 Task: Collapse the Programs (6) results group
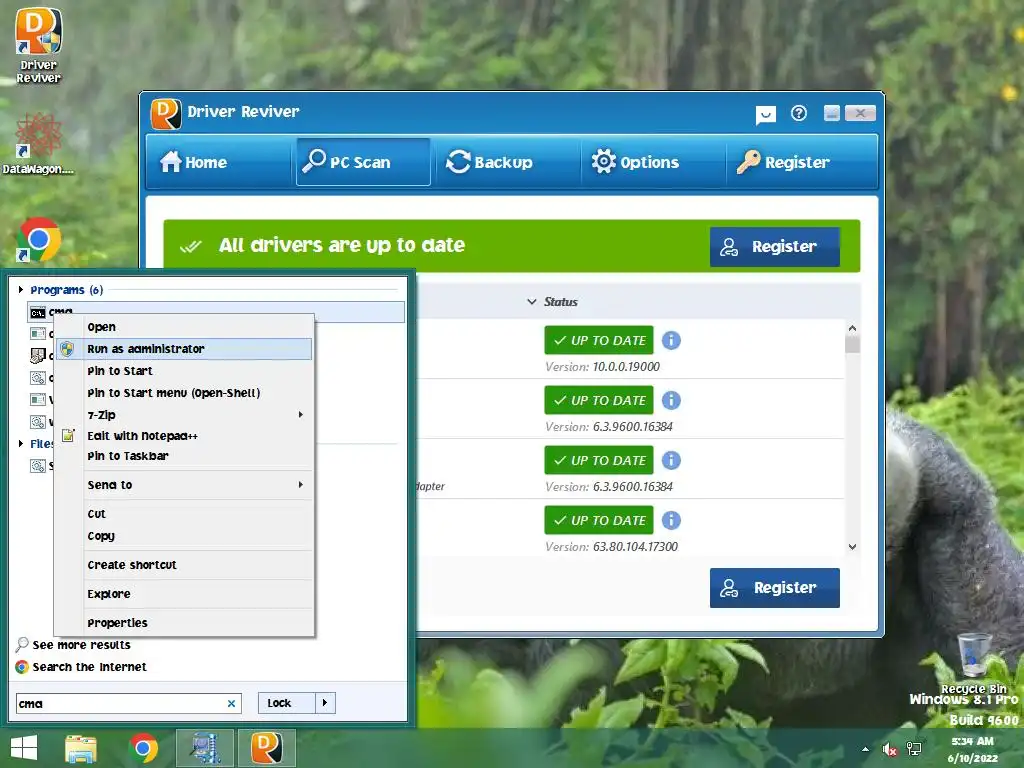[21, 289]
